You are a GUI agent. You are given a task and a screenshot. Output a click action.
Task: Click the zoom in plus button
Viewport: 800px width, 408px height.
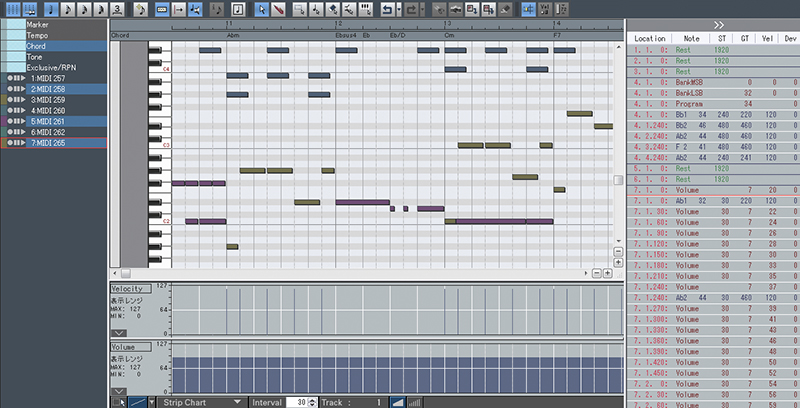coord(608,272)
